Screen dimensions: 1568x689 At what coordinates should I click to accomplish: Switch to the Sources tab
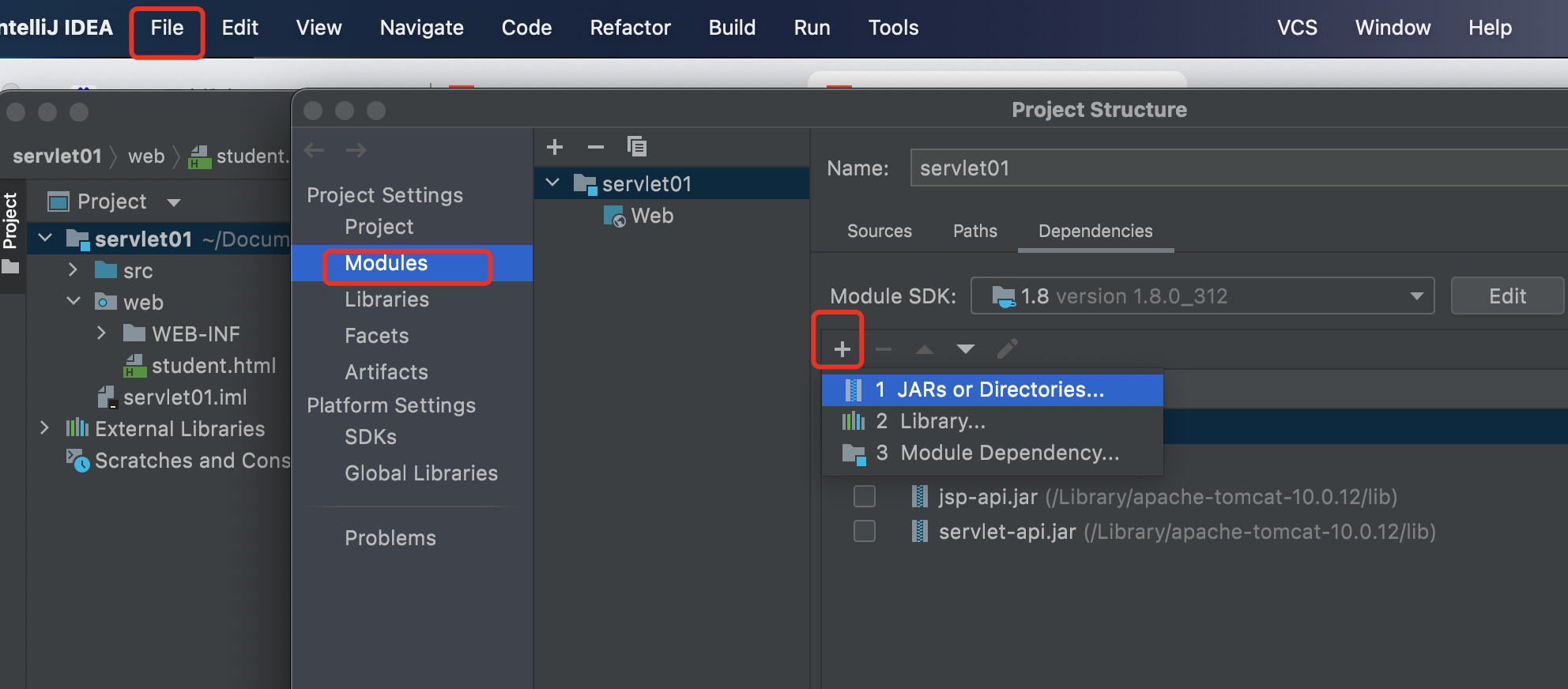point(880,231)
